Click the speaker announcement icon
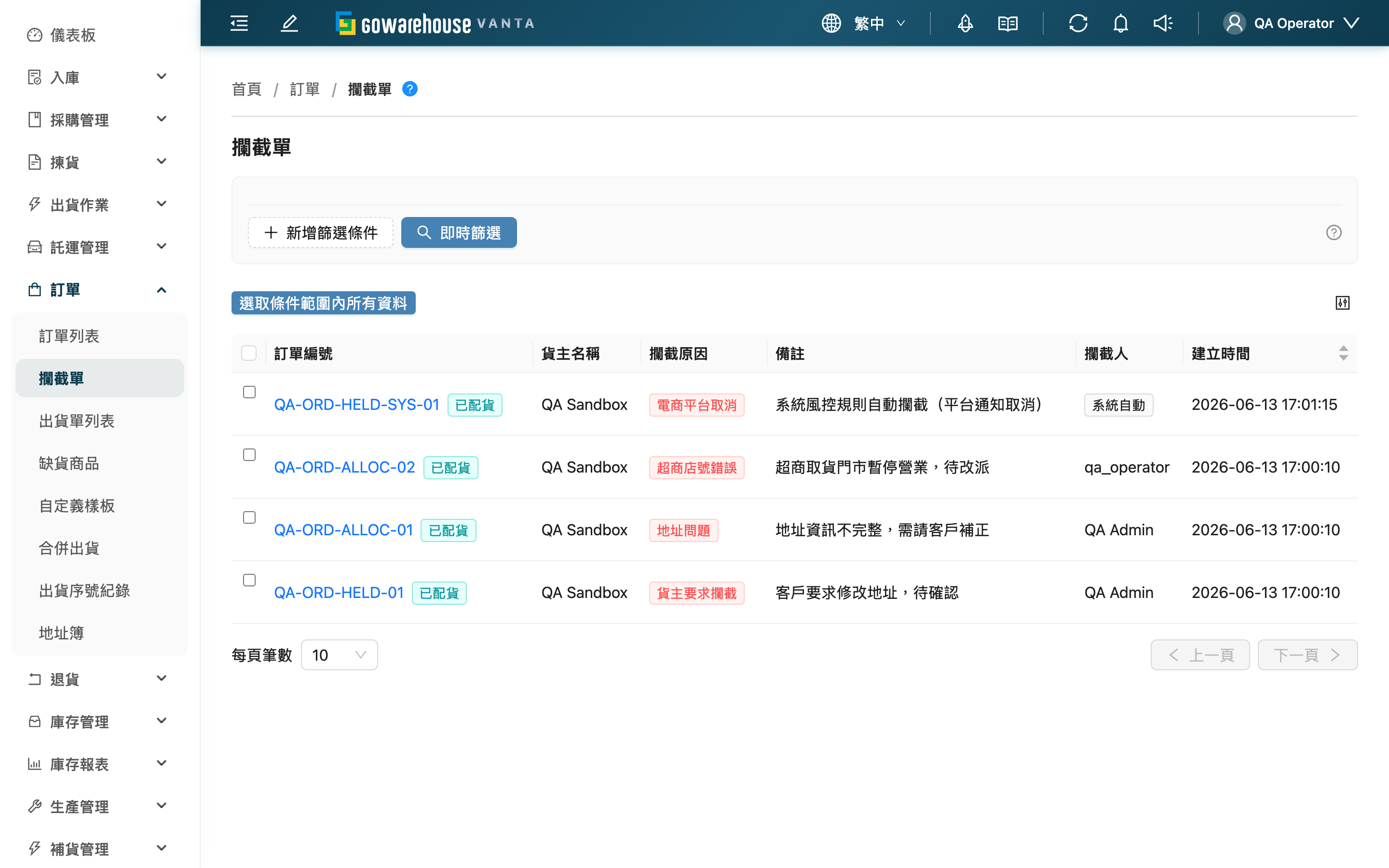 pos(1163,24)
